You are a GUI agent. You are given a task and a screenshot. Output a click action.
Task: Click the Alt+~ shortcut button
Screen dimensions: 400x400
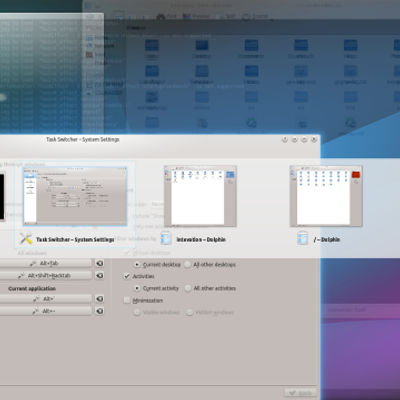pos(45,311)
